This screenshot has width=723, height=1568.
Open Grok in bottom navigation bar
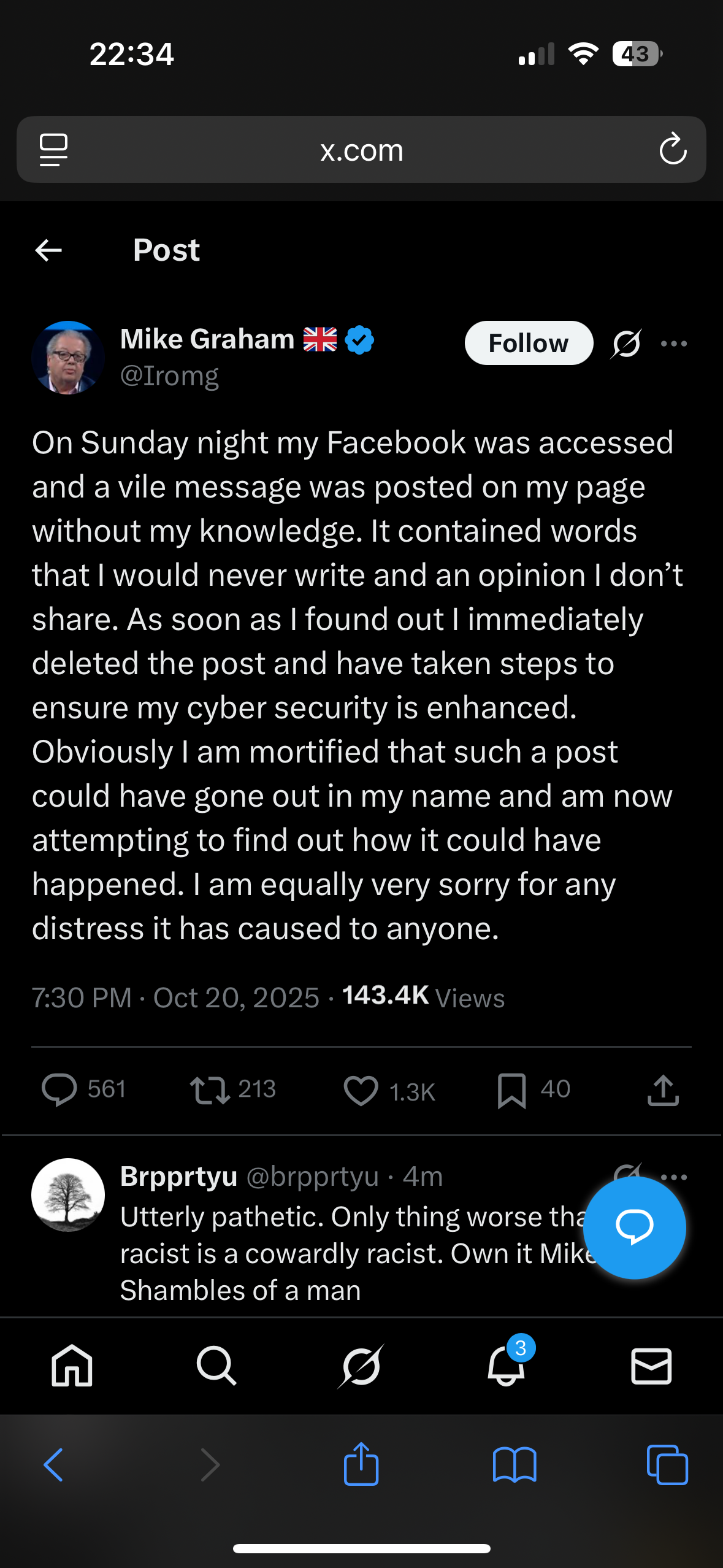tap(361, 1366)
